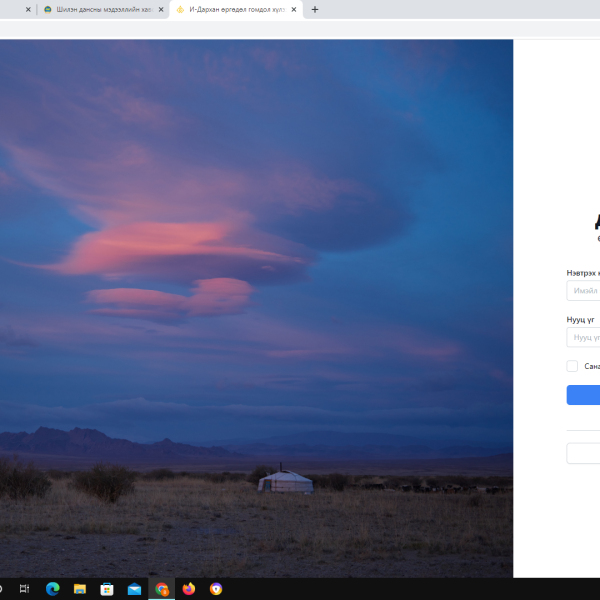Close the leftmost partially visible tab
Viewport: 600px width, 600px height.
28,10
